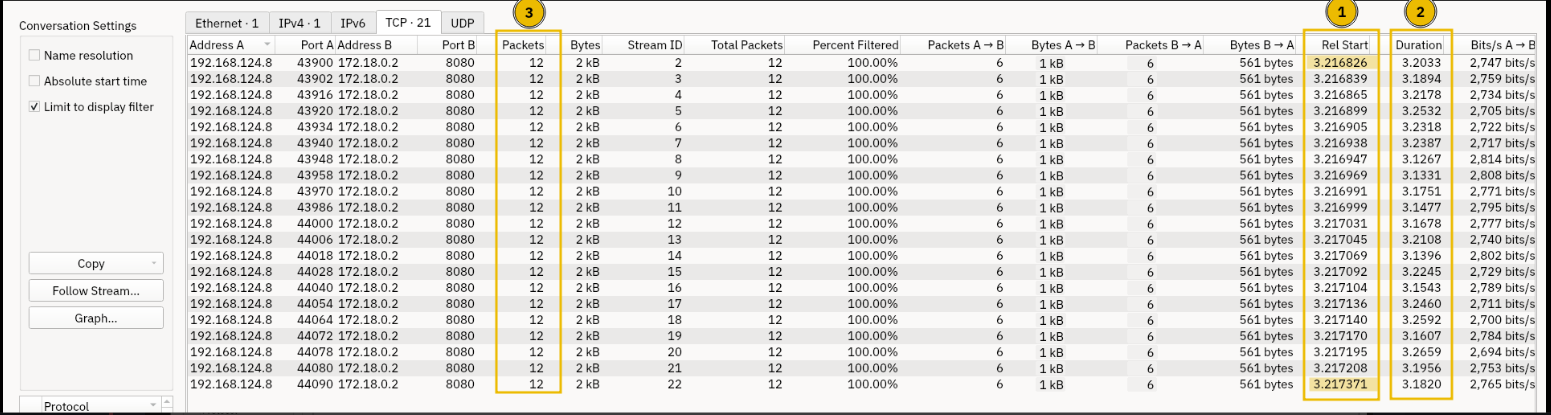Select the IPv6 tab
The width and height of the screenshot is (1551, 415).
[x=353, y=22]
